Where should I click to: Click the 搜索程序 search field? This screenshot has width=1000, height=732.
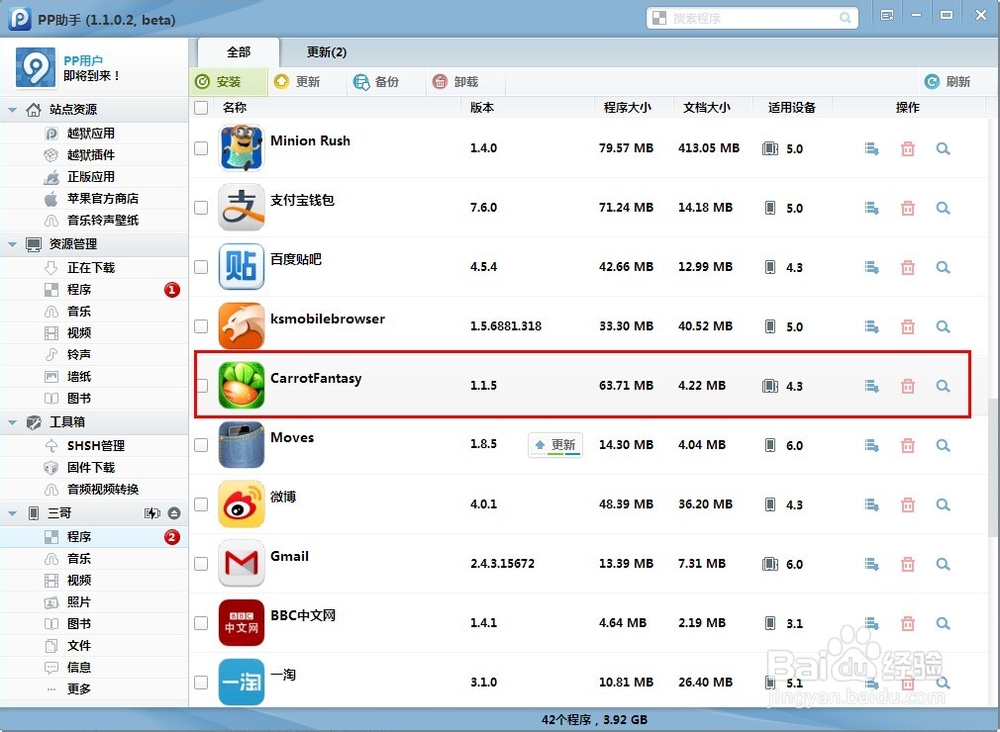[x=752, y=18]
